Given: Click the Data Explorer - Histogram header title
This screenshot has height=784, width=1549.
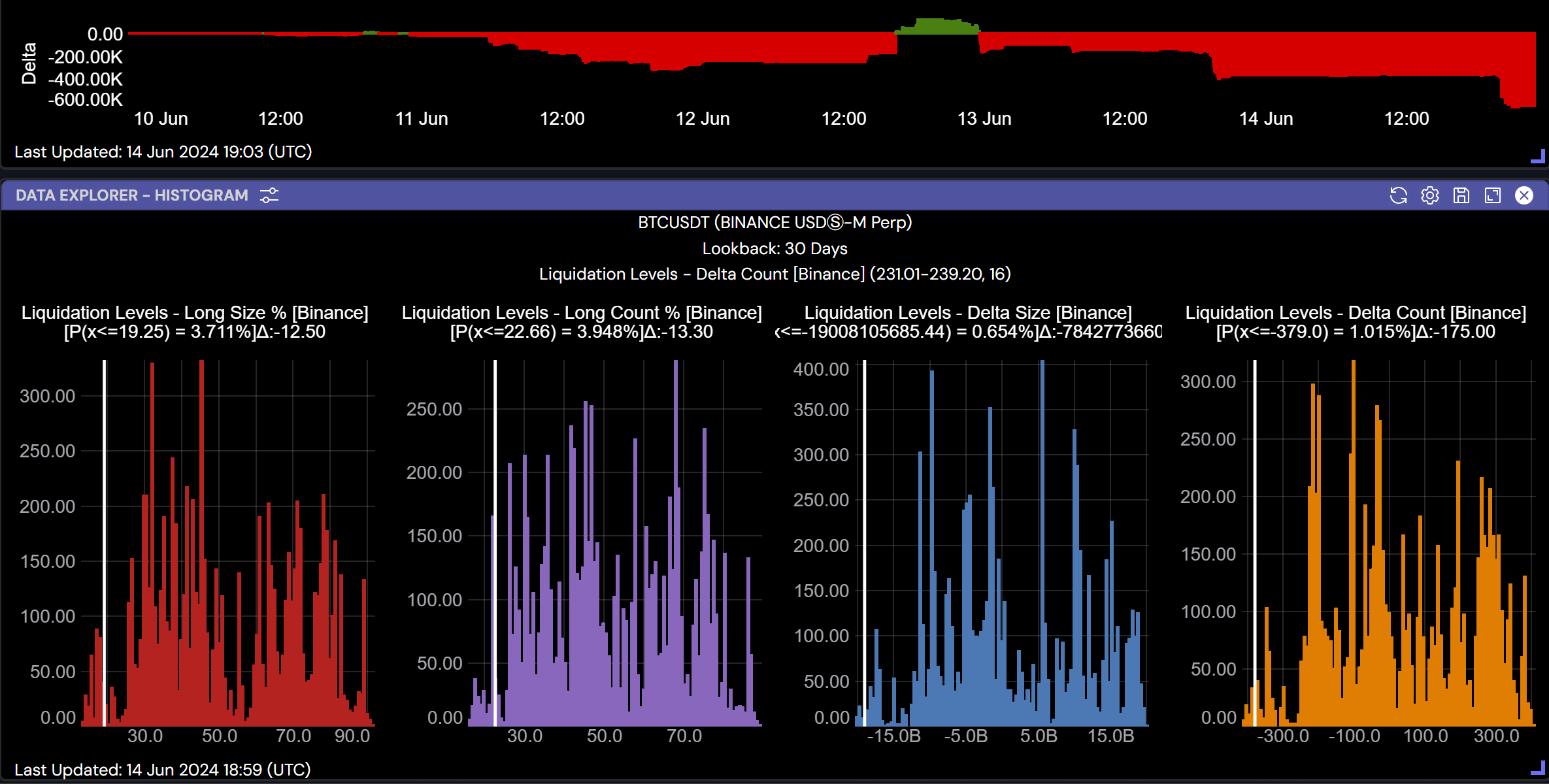Looking at the screenshot, I should [132, 195].
